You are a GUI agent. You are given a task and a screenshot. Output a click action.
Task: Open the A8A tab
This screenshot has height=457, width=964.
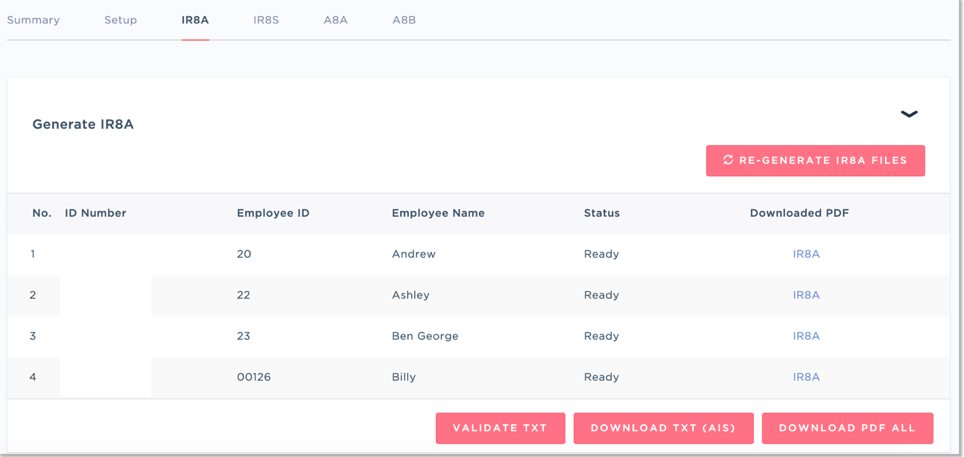pos(336,20)
